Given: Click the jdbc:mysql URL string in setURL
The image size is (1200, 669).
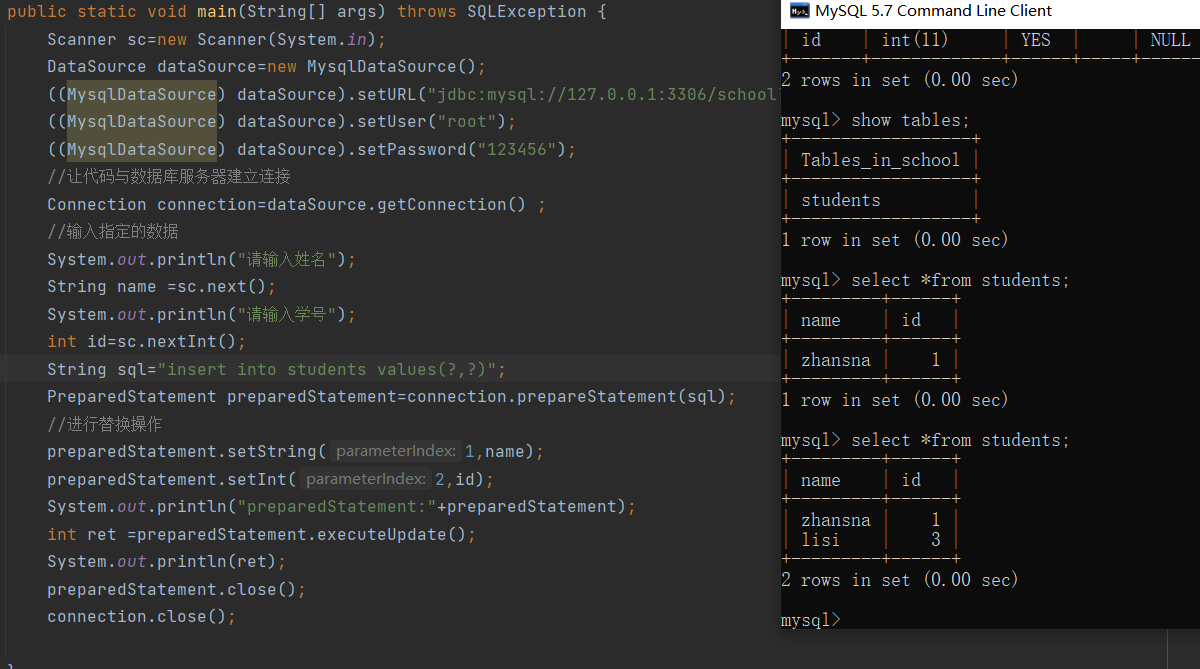Looking at the screenshot, I should 602,94.
